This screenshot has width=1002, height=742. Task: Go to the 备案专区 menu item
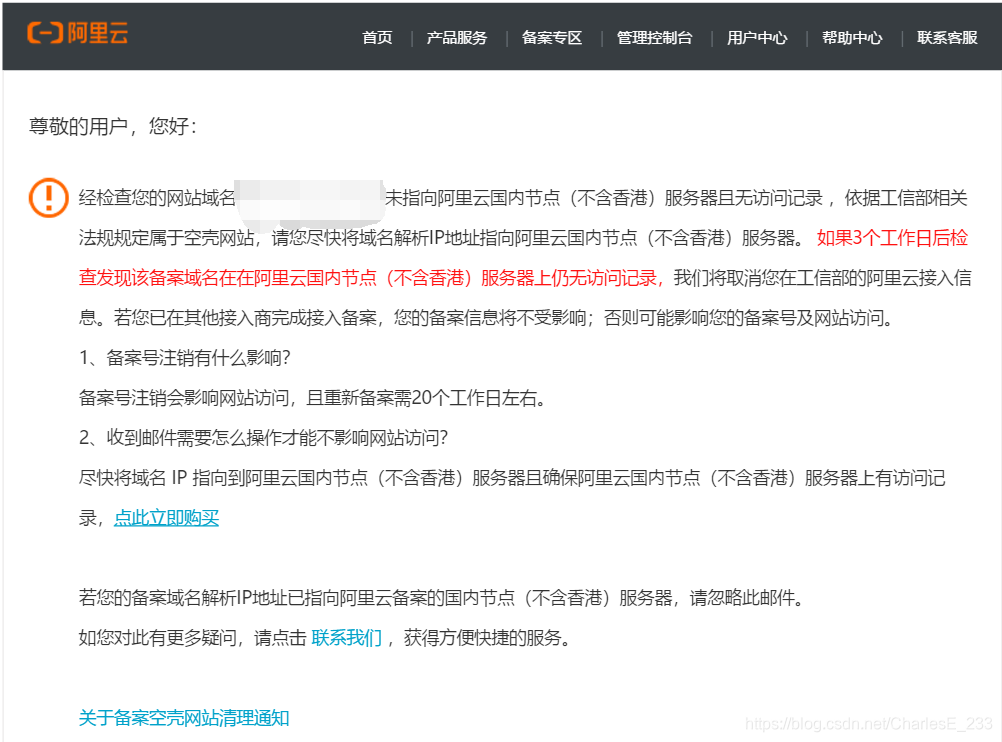[x=552, y=38]
